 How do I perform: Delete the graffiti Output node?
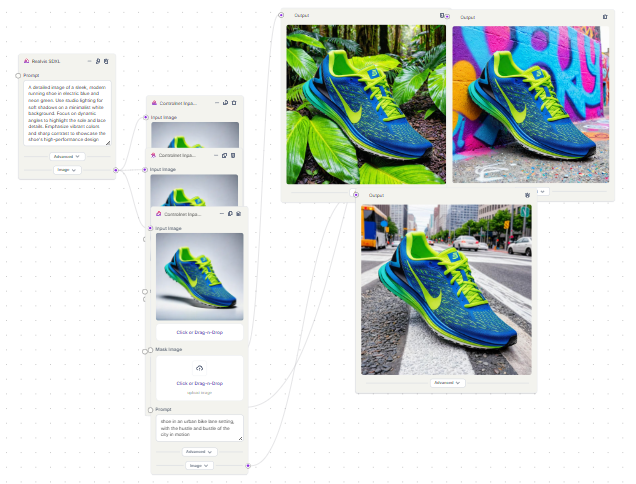[x=605, y=17]
